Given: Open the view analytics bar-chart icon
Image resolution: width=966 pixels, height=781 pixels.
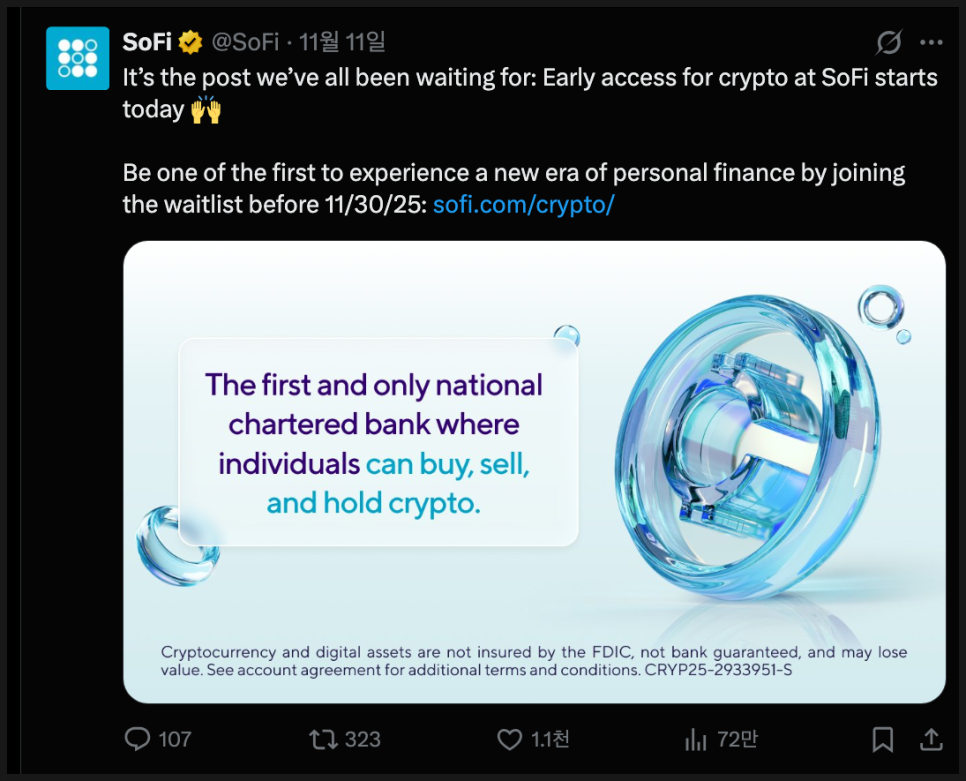Looking at the screenshot, I should point(695,740).
